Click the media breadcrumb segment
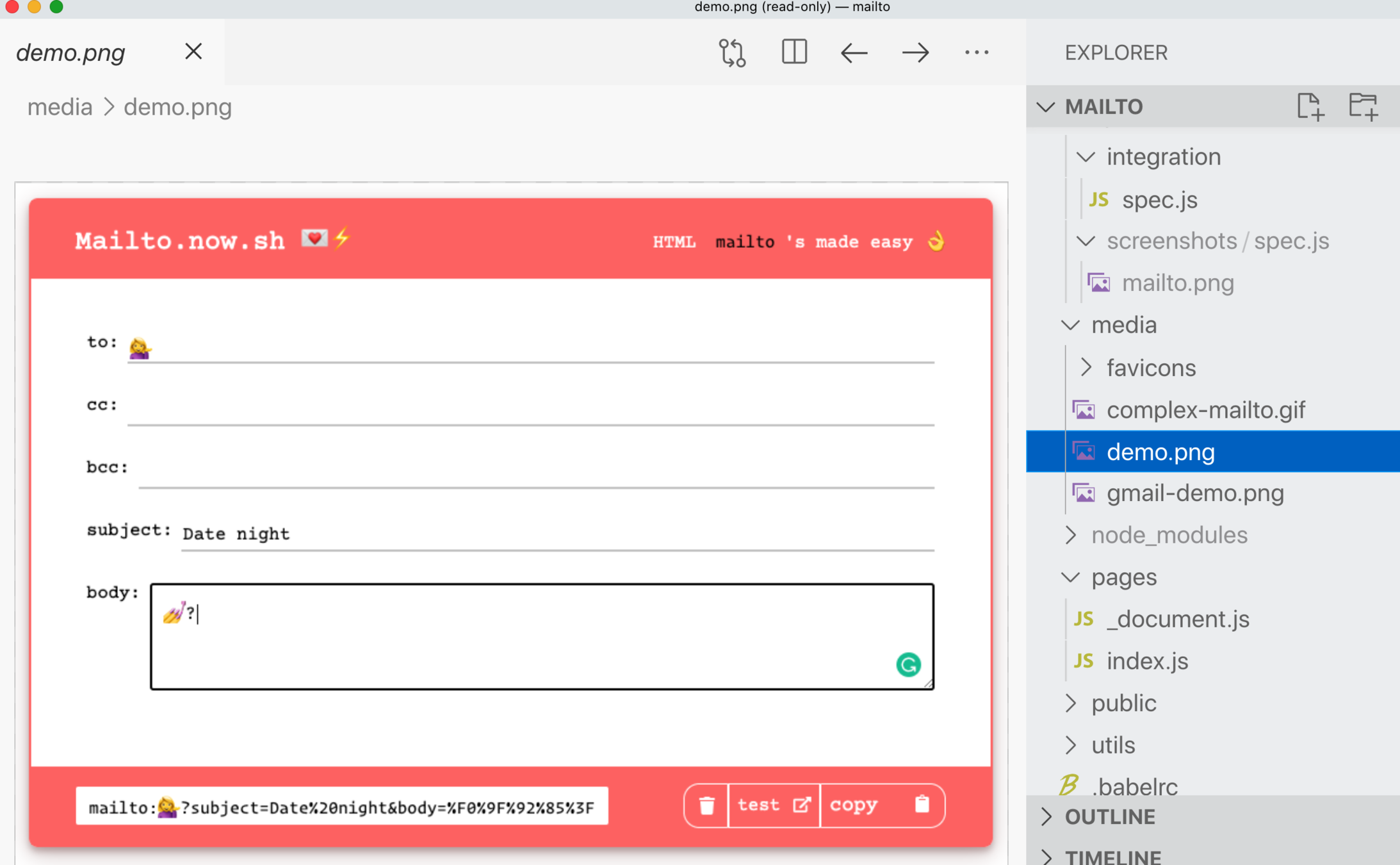Viewport: 1400px width, 865px height. 60,107
